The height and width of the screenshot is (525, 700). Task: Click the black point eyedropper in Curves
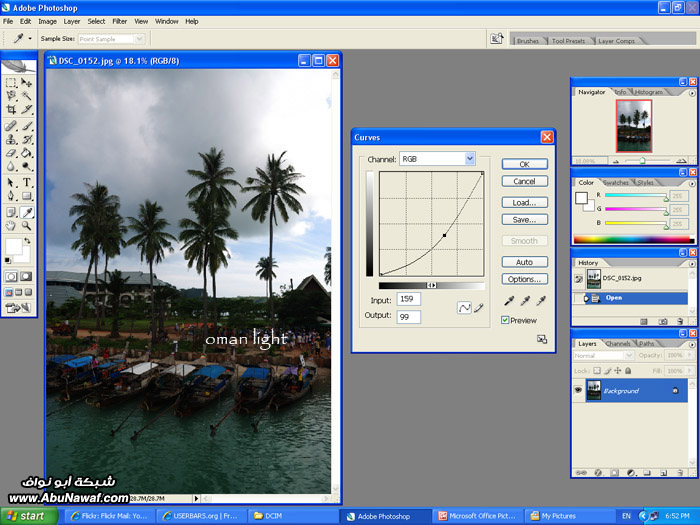pos(507,300)
